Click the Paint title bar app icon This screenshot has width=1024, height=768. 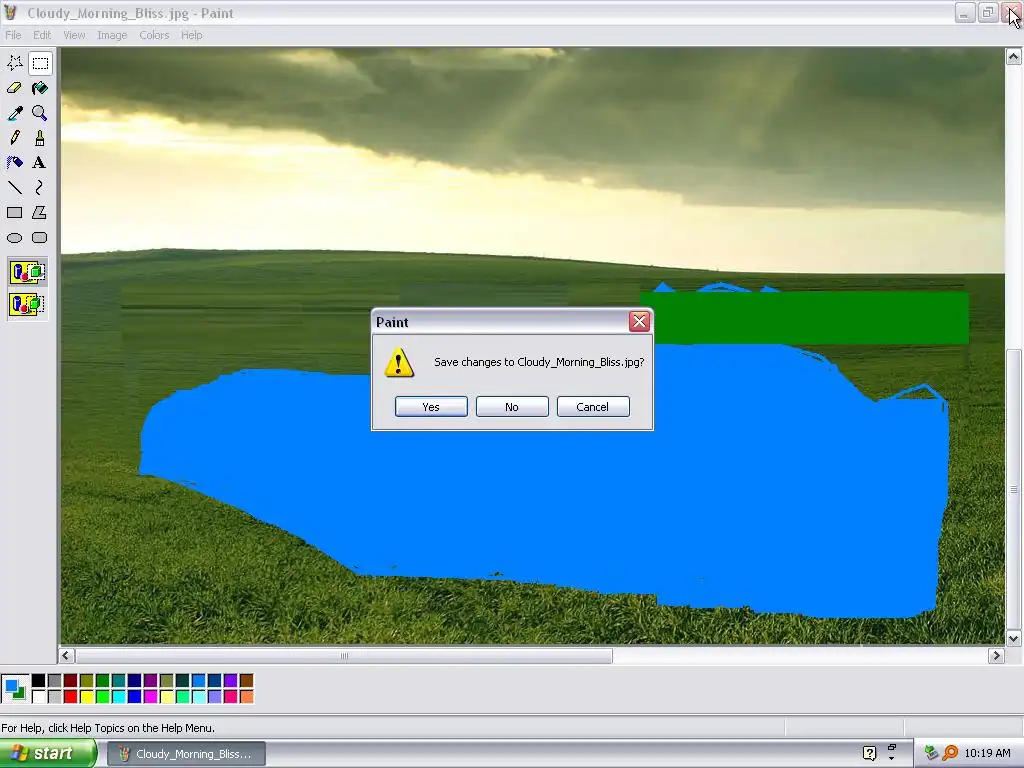point(10,12)
